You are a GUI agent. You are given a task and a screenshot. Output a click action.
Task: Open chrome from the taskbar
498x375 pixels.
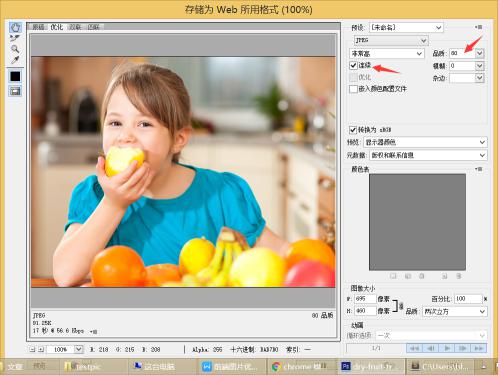click(x=300, y=367)
